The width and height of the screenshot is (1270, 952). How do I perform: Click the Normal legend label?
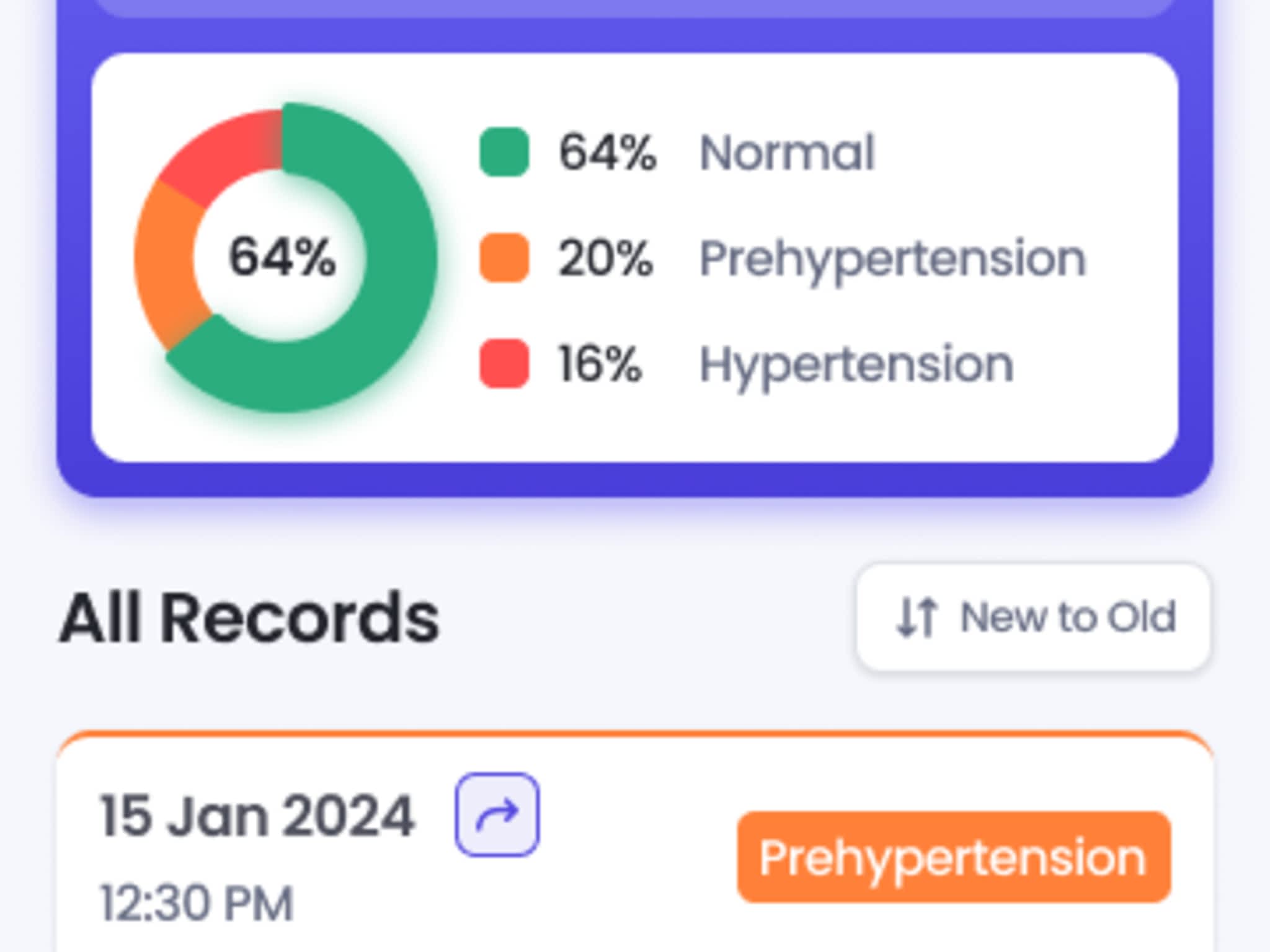coord(786,152)
